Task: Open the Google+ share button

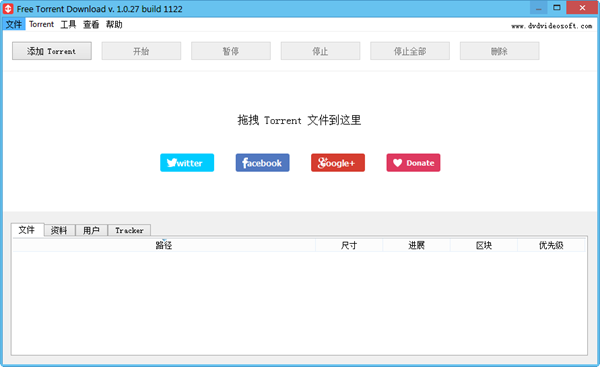Action: tap(338, 163)
